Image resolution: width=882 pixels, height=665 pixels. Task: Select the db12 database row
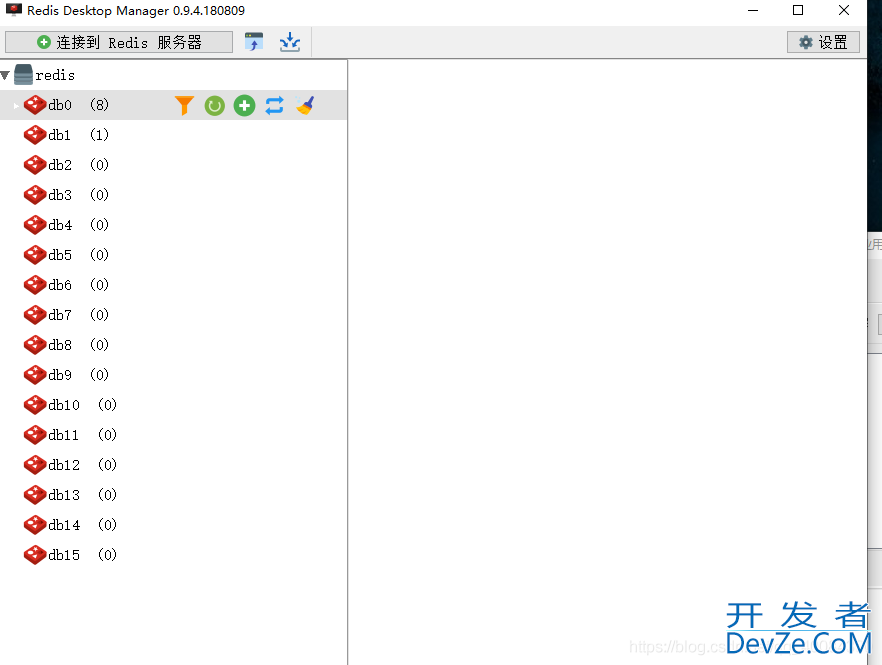click(x=173, y=465)
